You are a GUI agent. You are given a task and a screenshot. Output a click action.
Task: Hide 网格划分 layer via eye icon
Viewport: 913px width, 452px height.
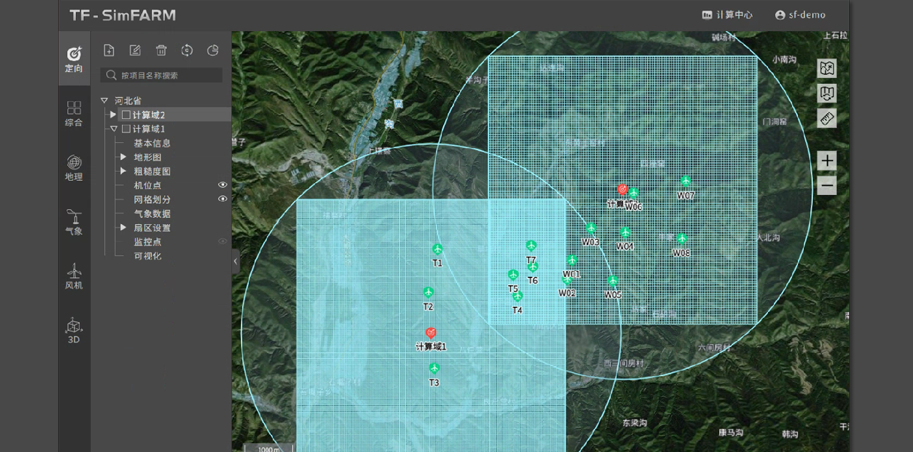coord(222,199)
